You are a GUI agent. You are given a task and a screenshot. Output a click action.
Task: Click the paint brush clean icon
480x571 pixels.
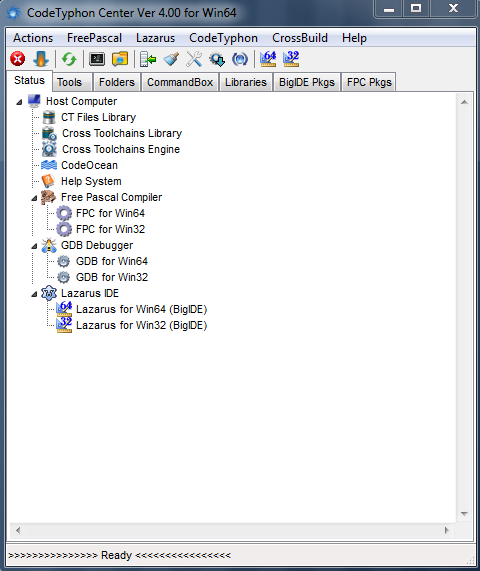[x=171, y=59]
